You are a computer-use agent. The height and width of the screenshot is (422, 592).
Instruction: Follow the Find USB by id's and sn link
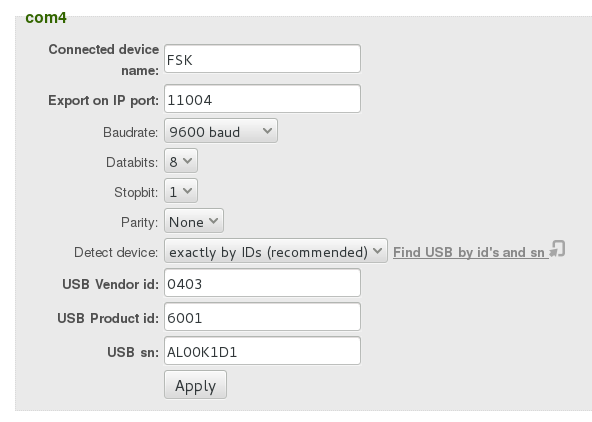[470, 252]
